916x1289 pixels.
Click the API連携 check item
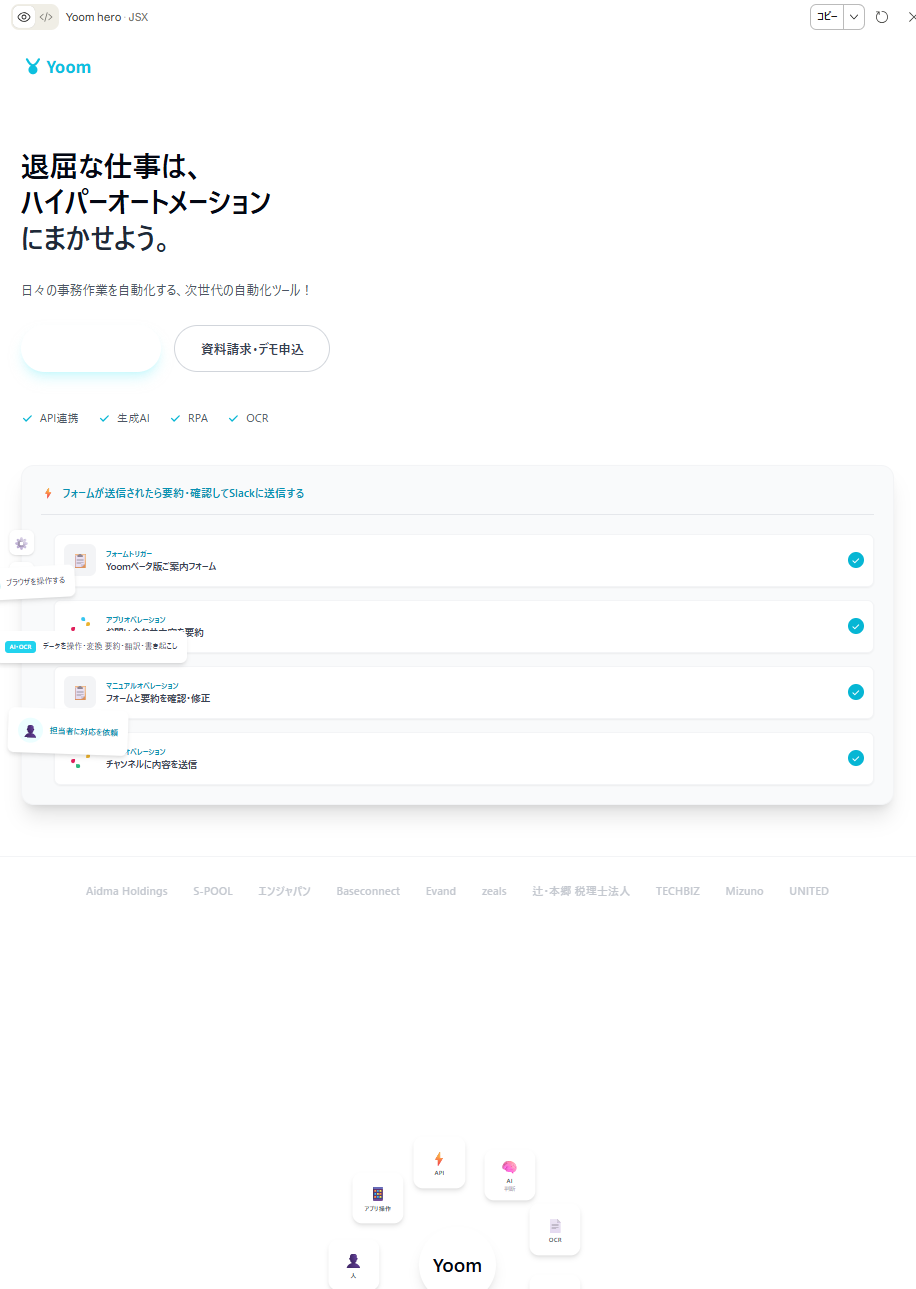pos(50,418)
